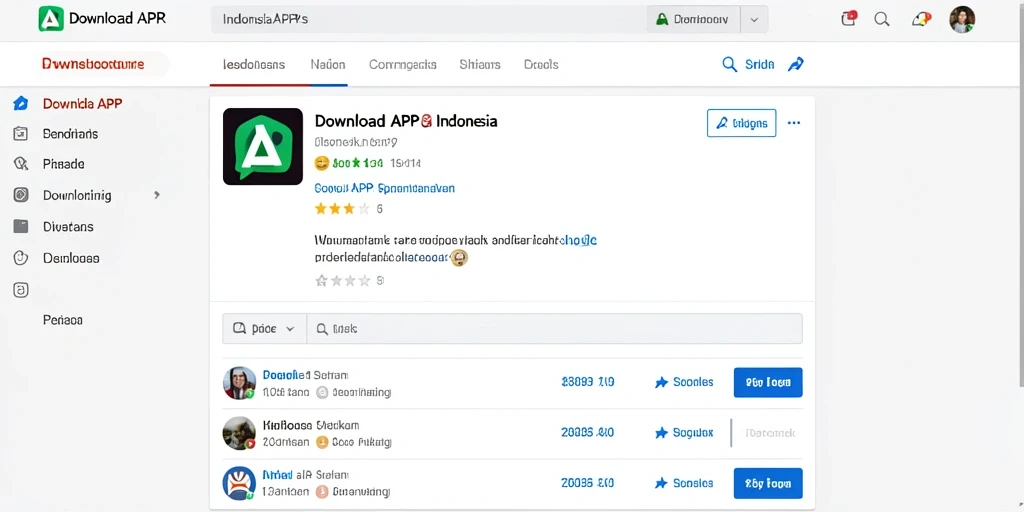
Task: Click the outlined button near app title
Action: (741, 123)
